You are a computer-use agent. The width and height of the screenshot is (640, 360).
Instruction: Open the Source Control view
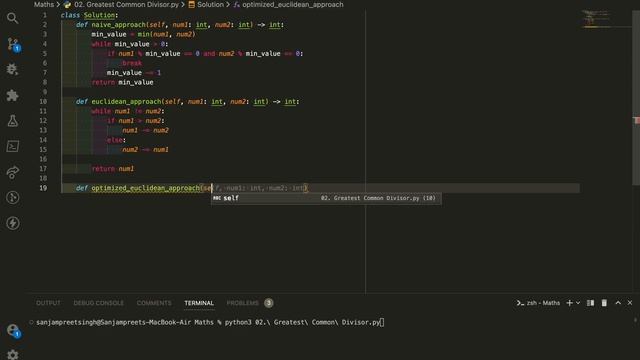pyautogui.click(x=13, y=44)
